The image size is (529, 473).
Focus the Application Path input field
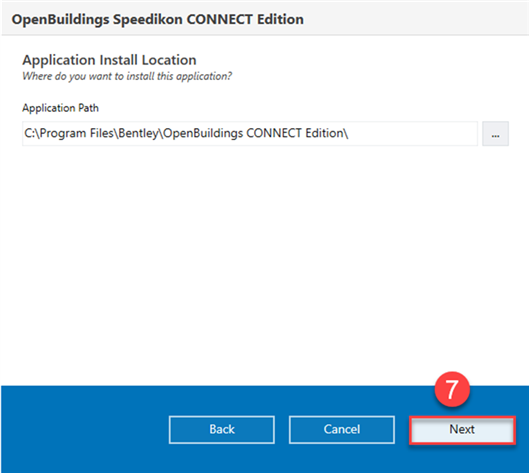[250, 134]
